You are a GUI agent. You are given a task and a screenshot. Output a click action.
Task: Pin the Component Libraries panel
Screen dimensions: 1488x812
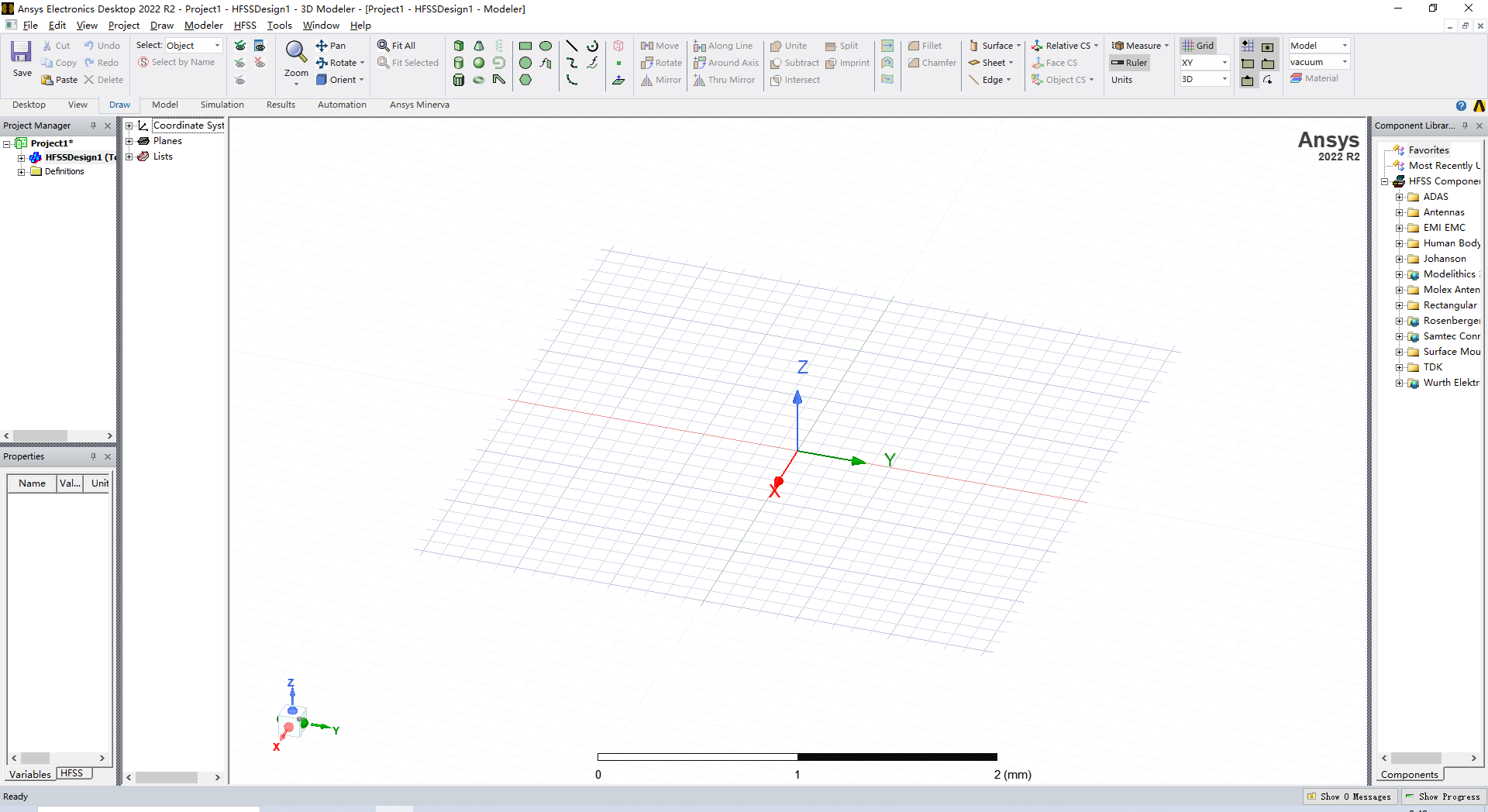(1465, 126)
